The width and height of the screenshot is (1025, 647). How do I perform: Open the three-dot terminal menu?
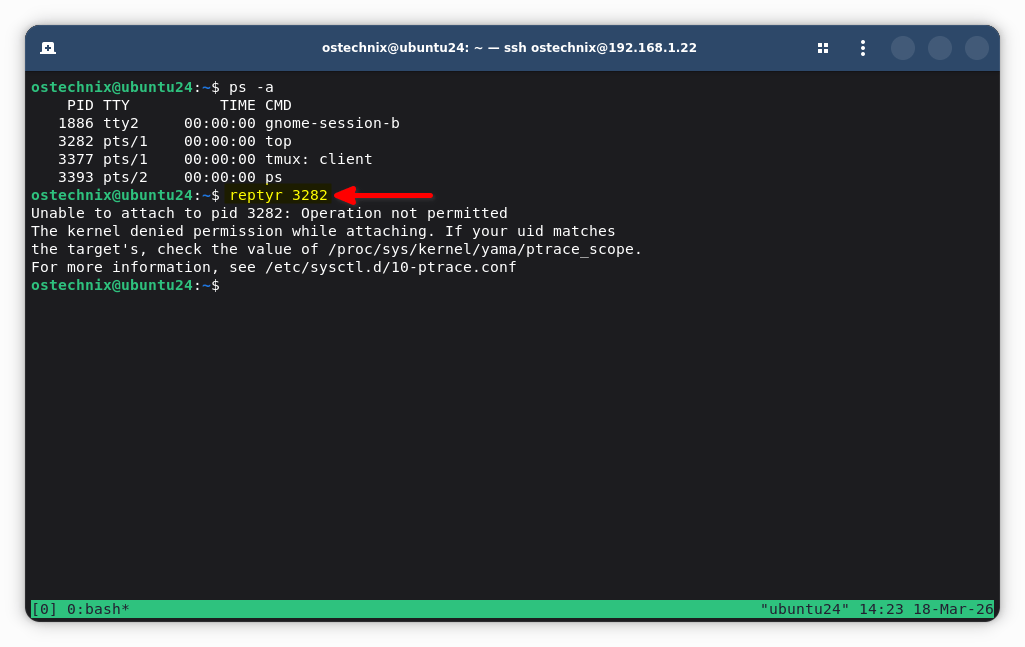point(863,48)
